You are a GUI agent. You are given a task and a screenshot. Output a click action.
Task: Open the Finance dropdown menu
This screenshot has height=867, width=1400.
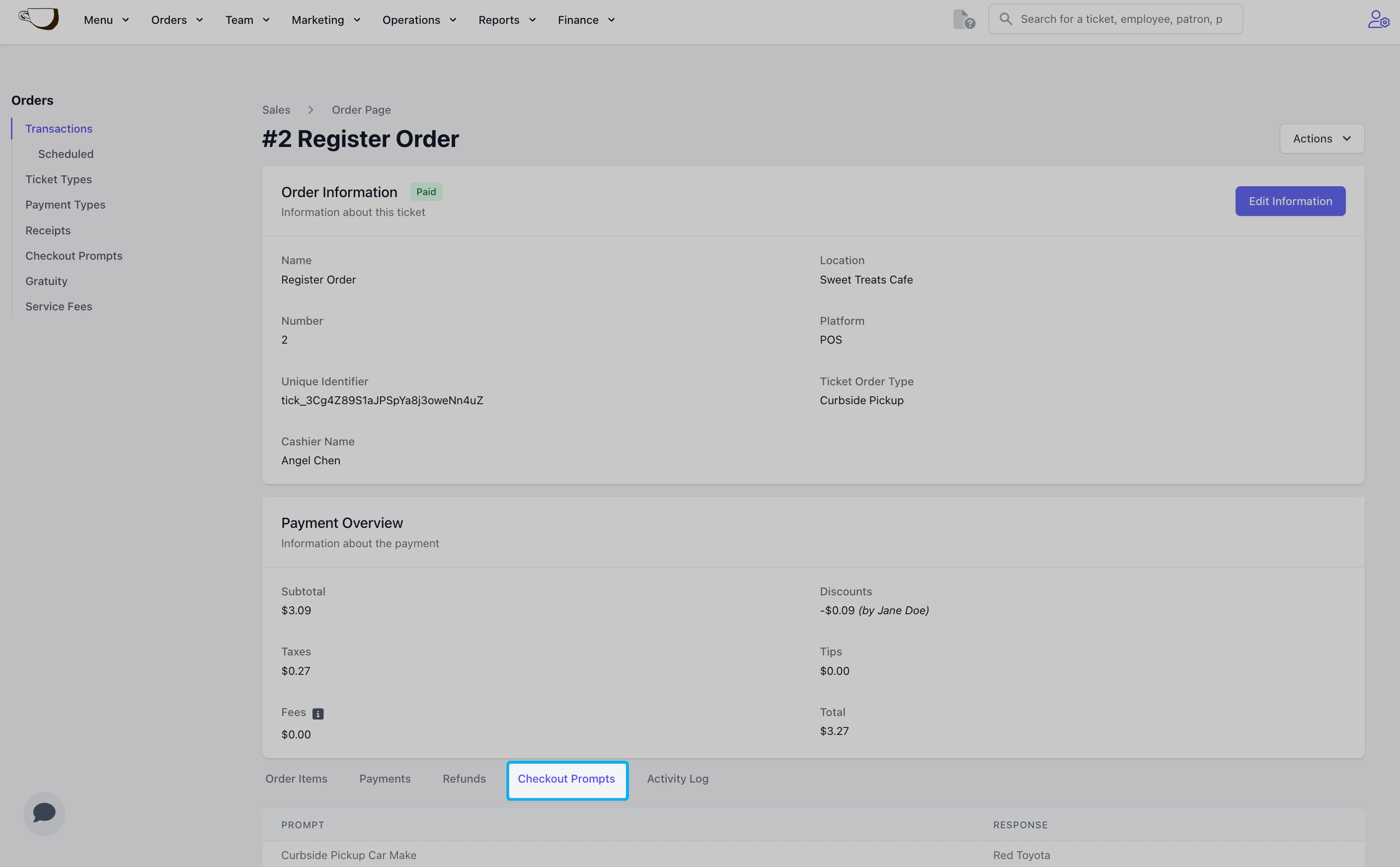tap(586, 20)
